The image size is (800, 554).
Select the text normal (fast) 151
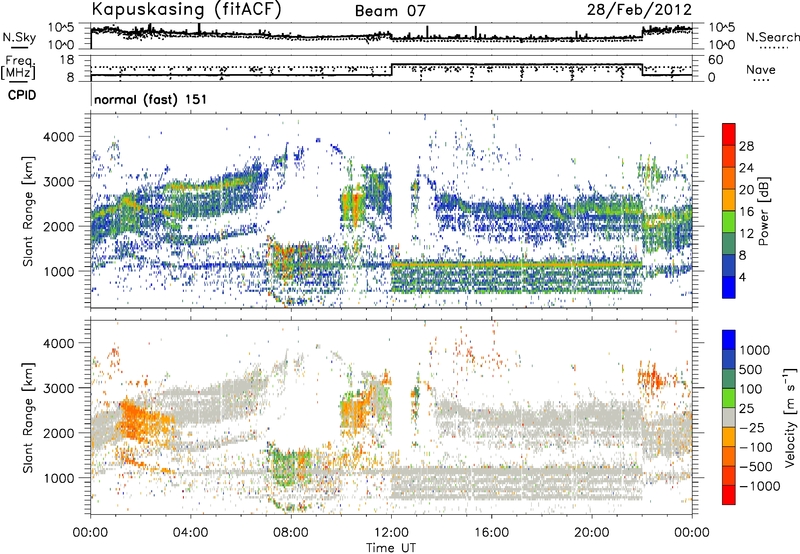[x=151, y=99]
